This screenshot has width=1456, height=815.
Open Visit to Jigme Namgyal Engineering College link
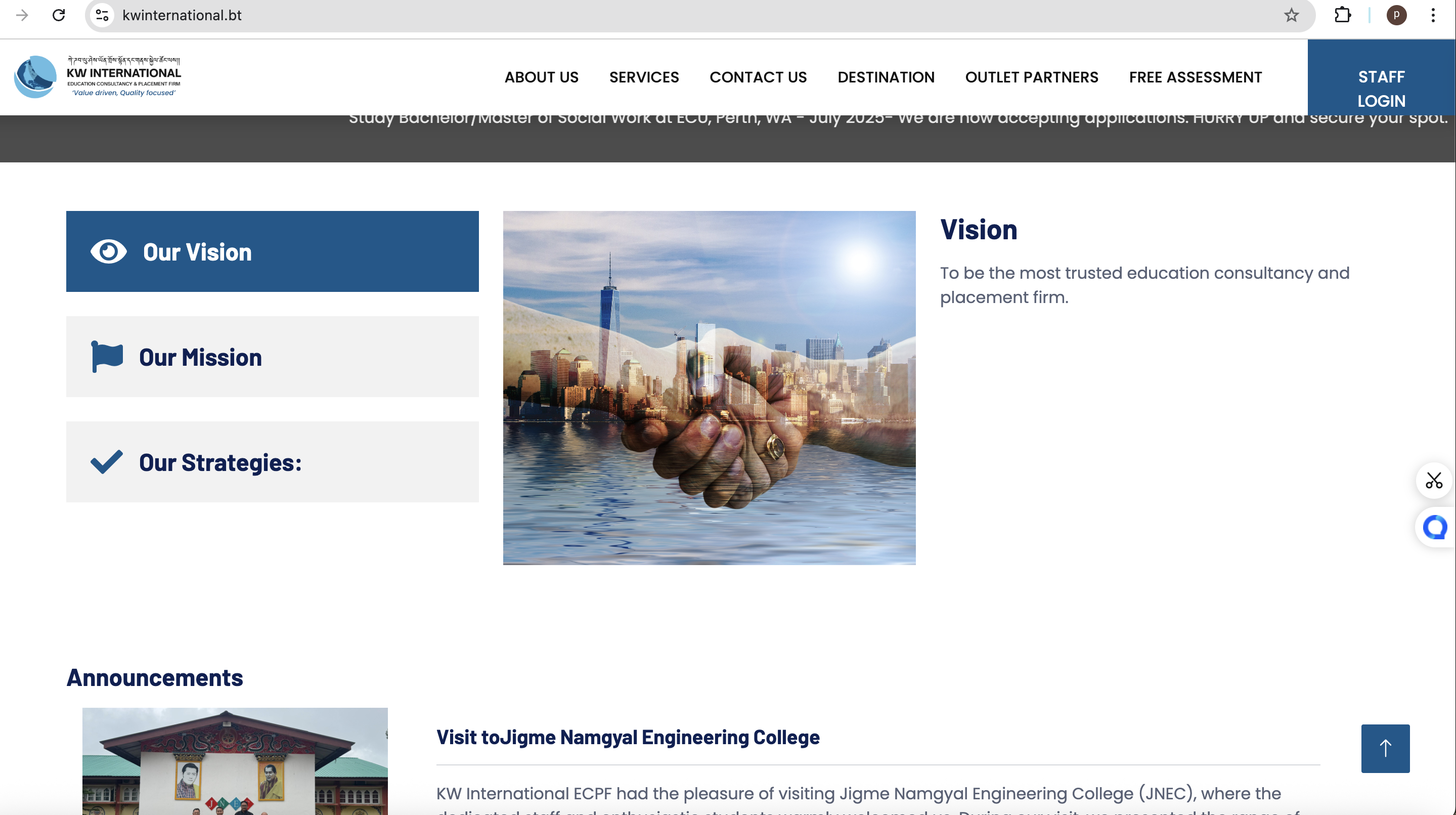click(x=628, y=738)
